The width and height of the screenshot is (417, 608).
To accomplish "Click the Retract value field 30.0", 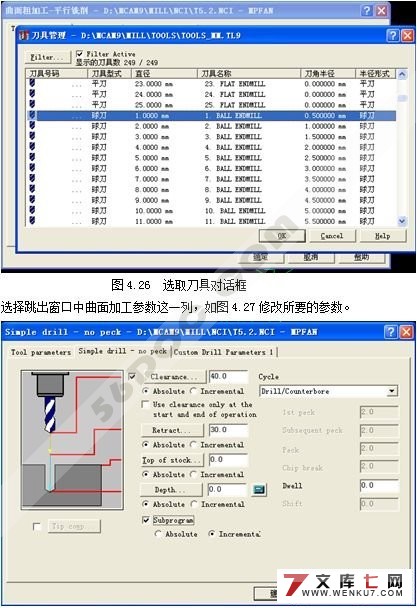I will click(x=228, y=430).
